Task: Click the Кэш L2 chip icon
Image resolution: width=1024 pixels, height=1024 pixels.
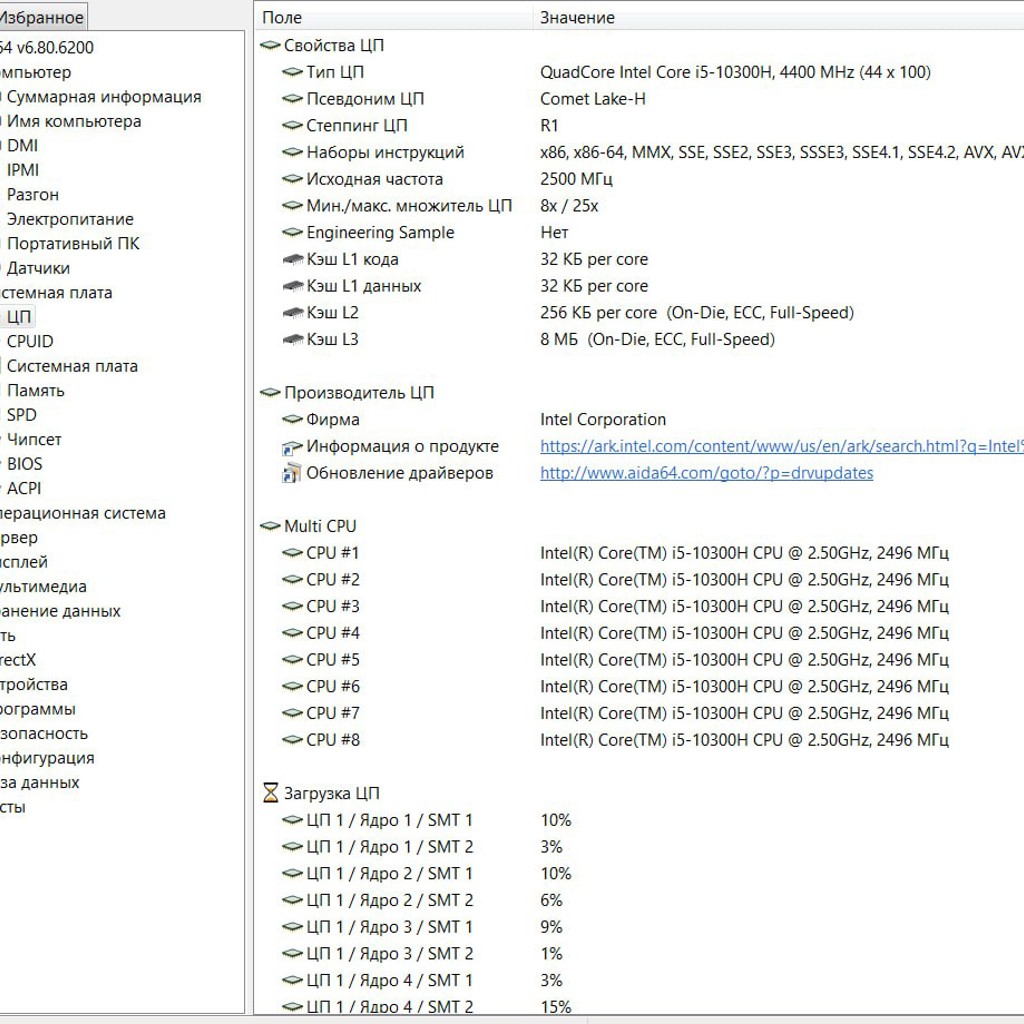Action: (292, 313)
